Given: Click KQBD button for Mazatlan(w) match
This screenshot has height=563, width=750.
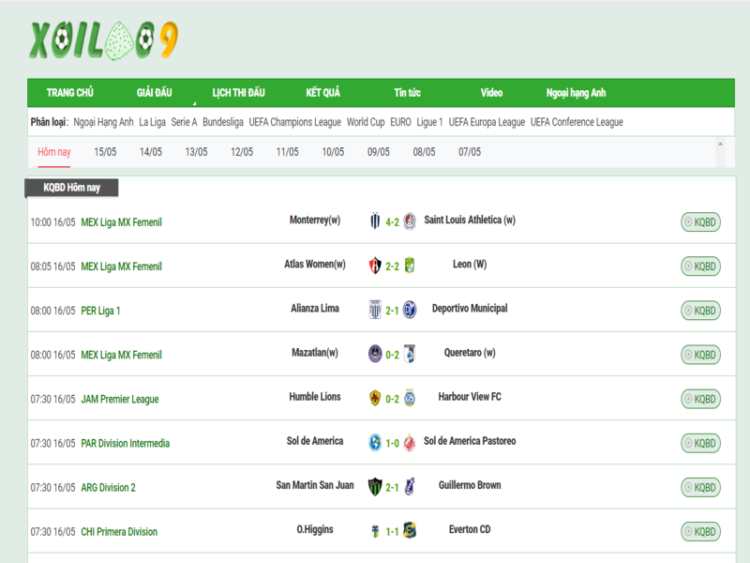Looking at the screenshot, I should pos(701,354).
